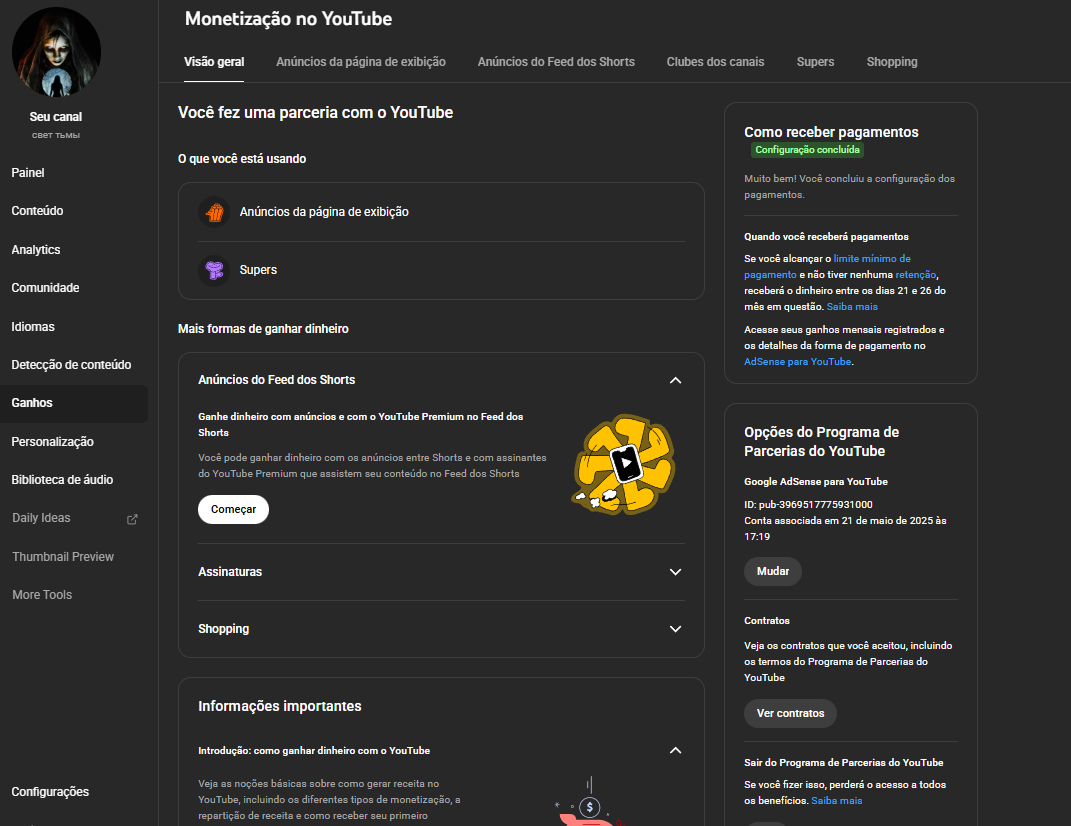Switch to Anúncios da página de exibição tab

(x=361, y=62)
